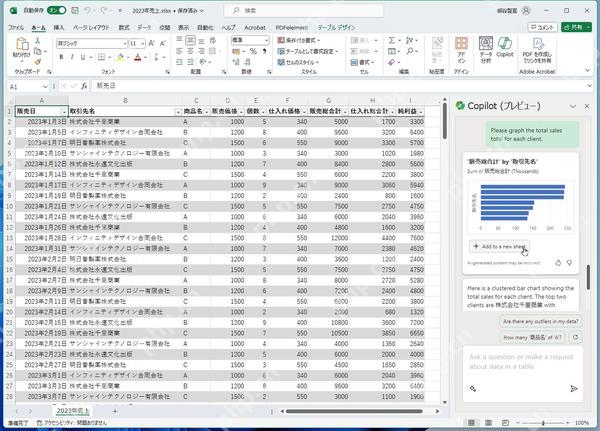Select the 2023年売上 sheet tab

point(73,411)
